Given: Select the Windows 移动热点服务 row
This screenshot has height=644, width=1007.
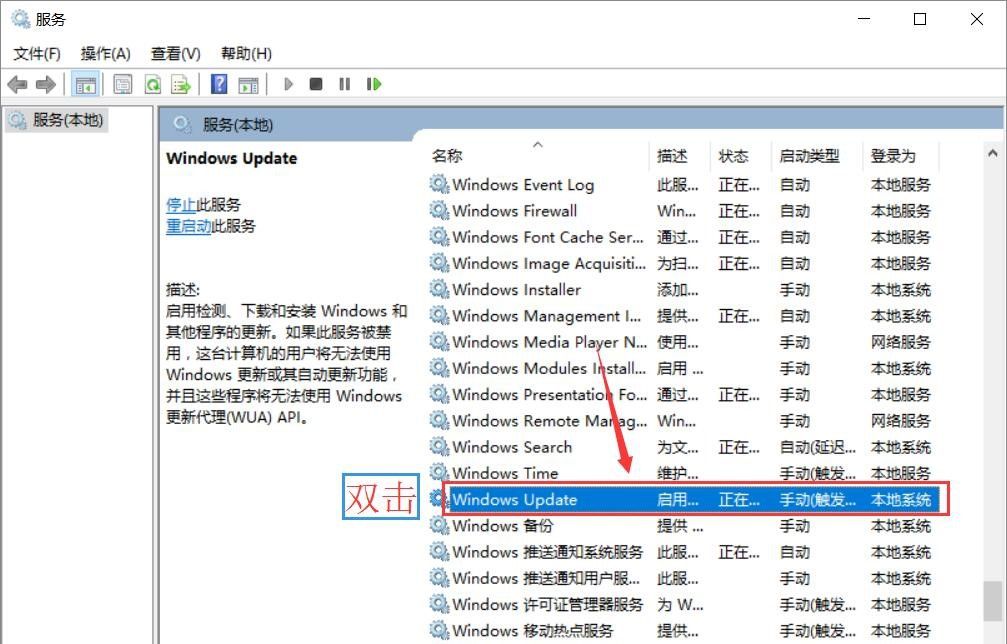Looking at the screenshot, I should [x=684, y=631].
